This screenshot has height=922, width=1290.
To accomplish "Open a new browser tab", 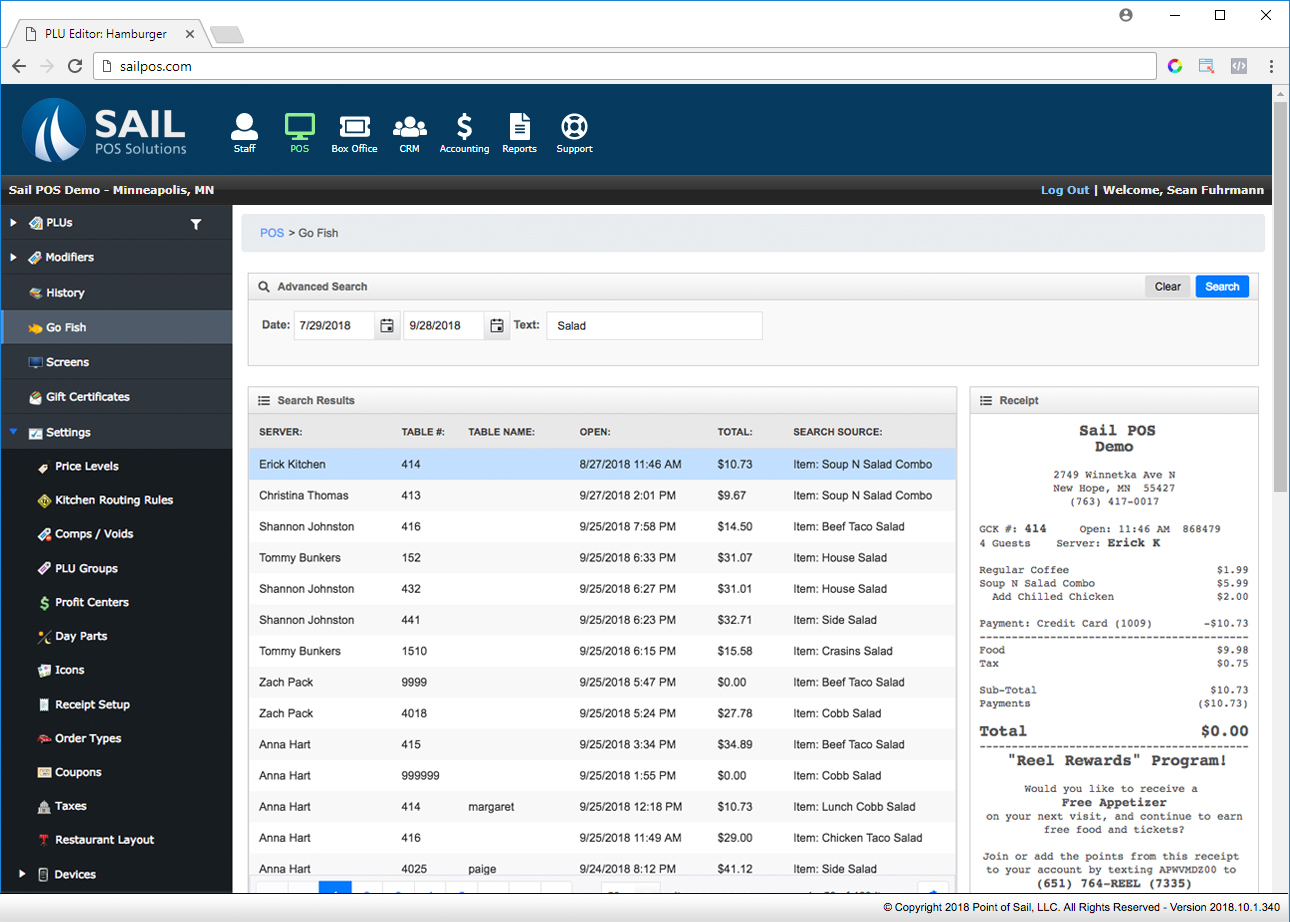I will coord(227,35).
